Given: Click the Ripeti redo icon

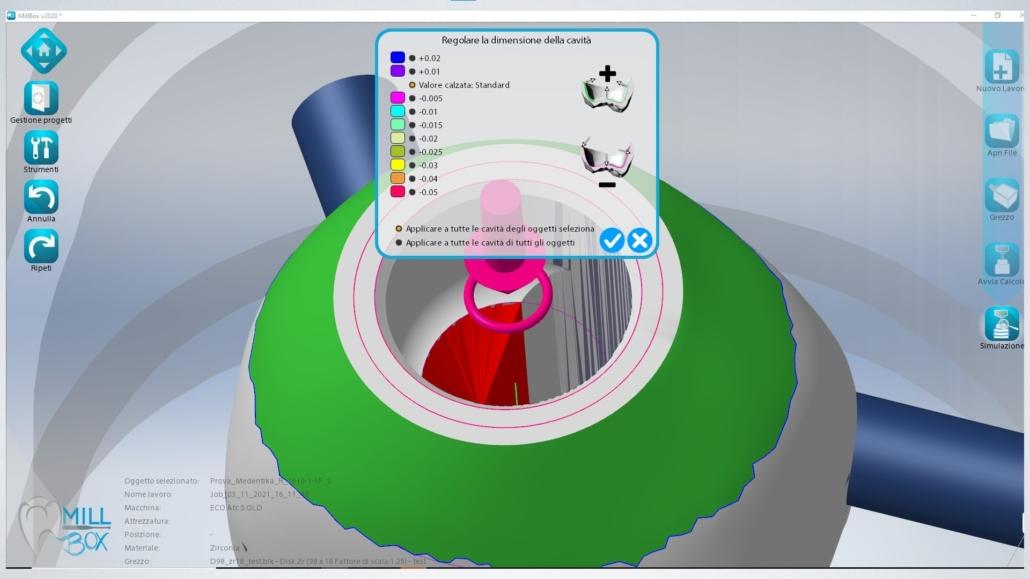Looking at the screenshot, I should coord(41,246).
